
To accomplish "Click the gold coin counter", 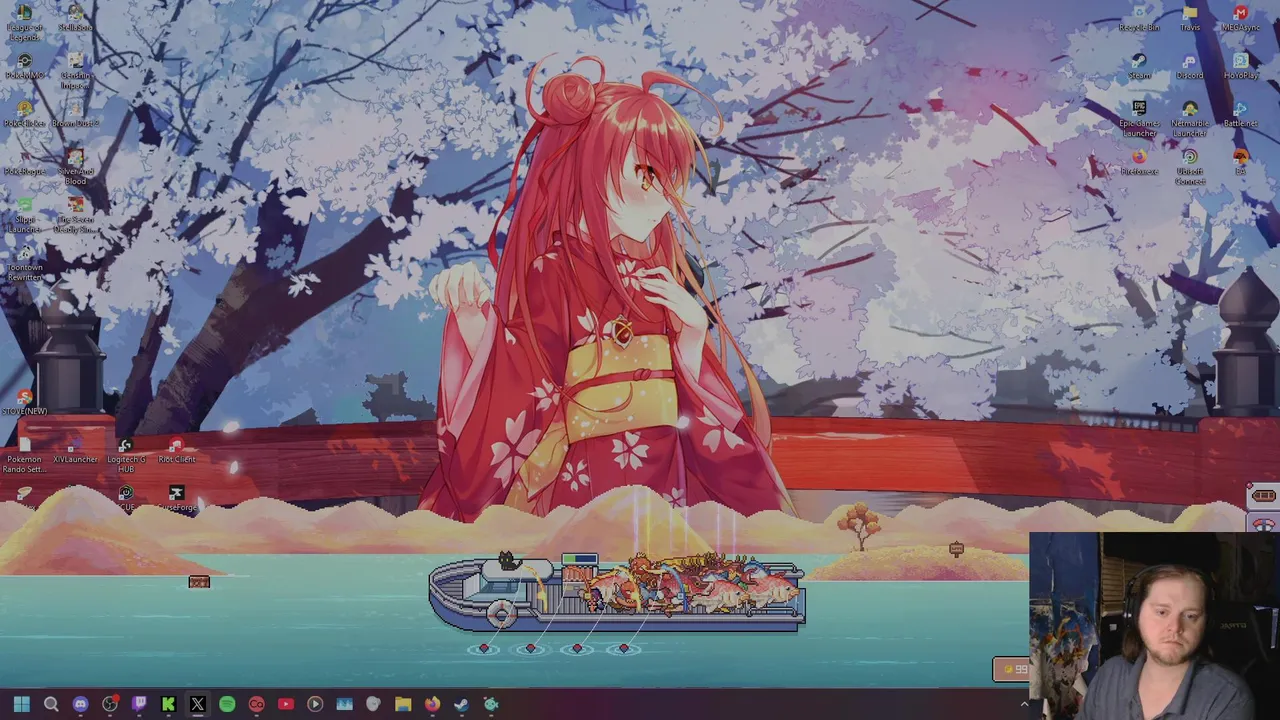I will [x=1010, y=669].
